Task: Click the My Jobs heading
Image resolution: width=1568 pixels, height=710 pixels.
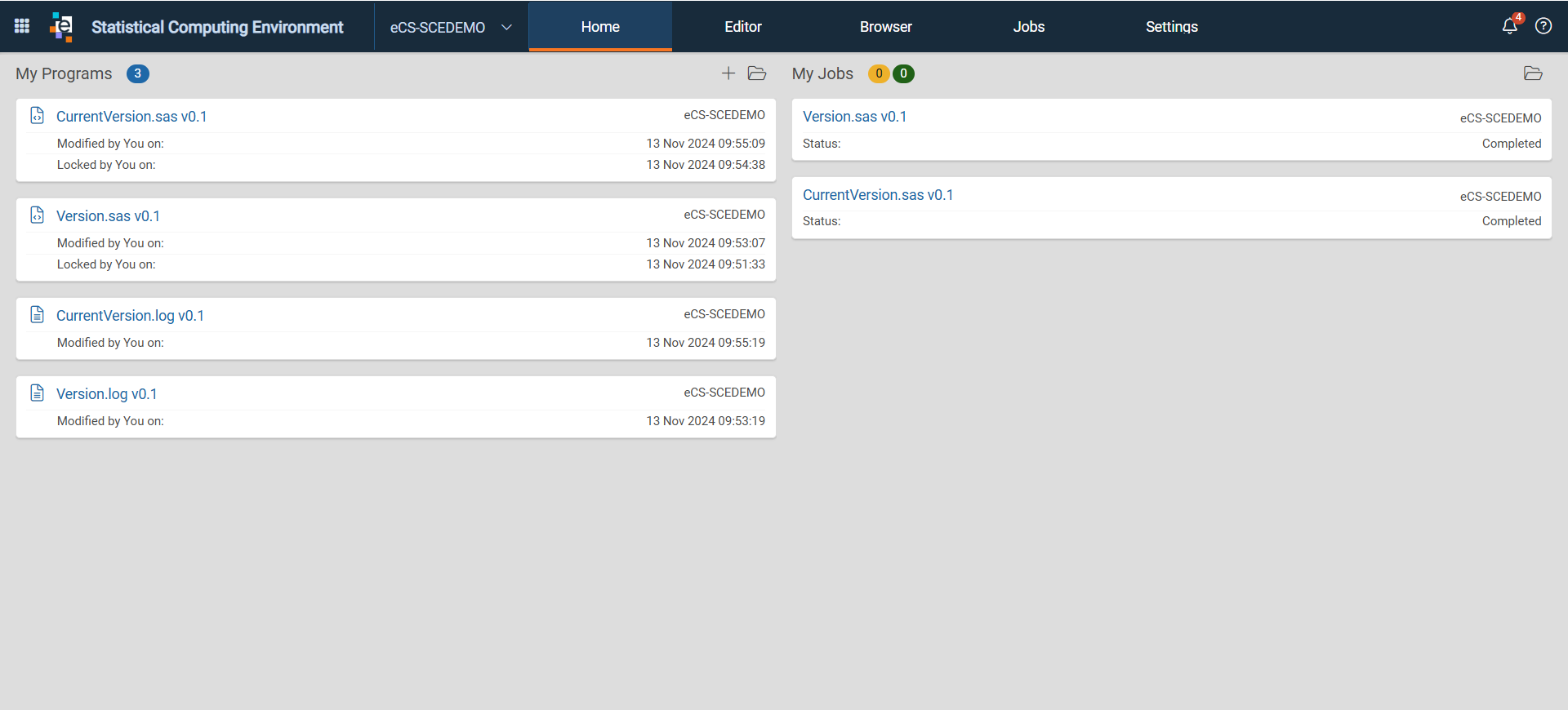Action: pyautogui.click(x=822, y=73)
